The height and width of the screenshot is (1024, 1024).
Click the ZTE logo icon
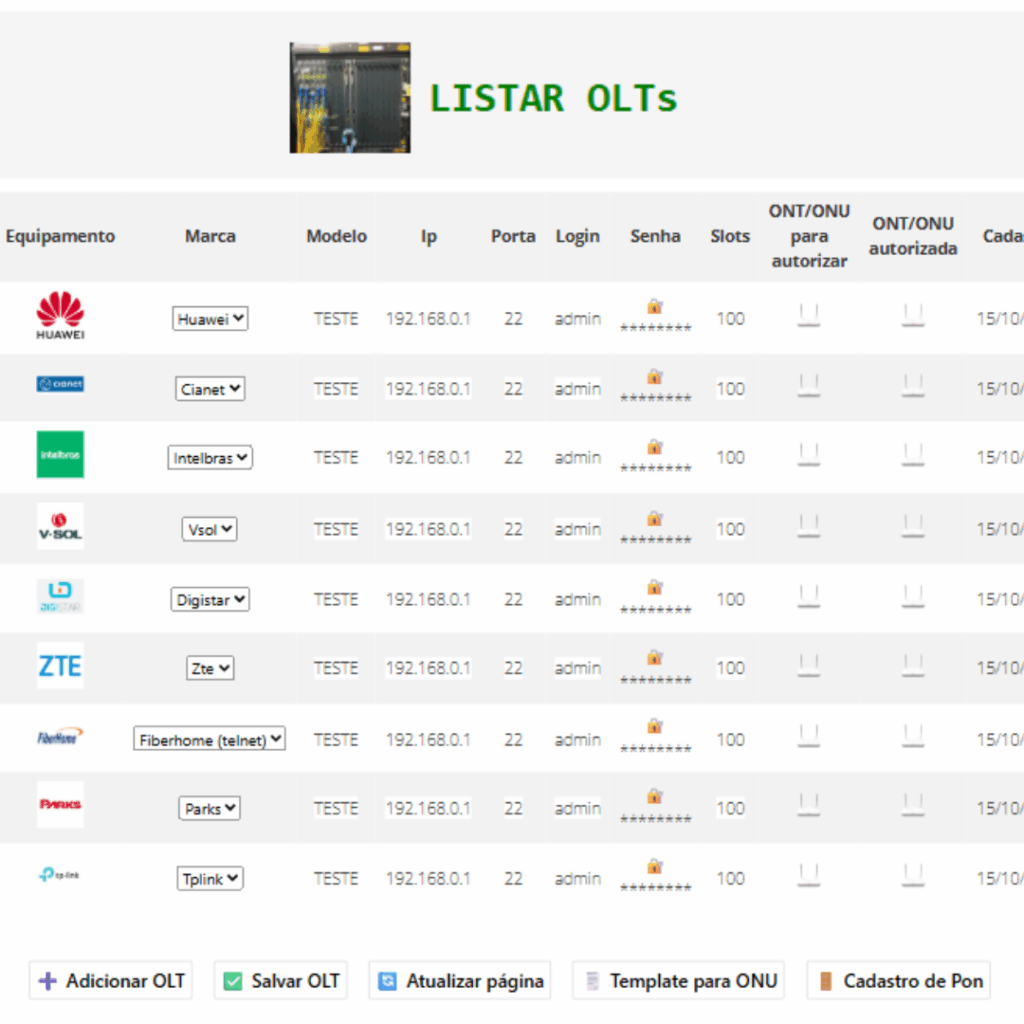[60, 666]
